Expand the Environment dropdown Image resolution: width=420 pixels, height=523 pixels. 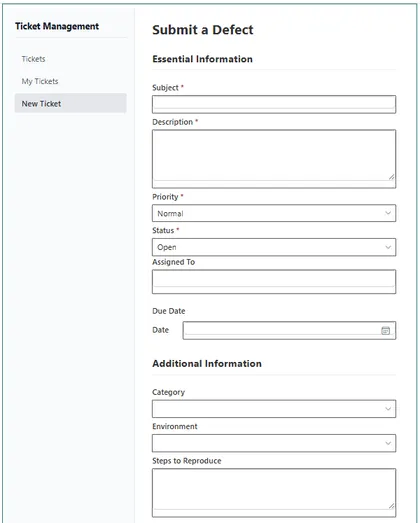[274, 443]
